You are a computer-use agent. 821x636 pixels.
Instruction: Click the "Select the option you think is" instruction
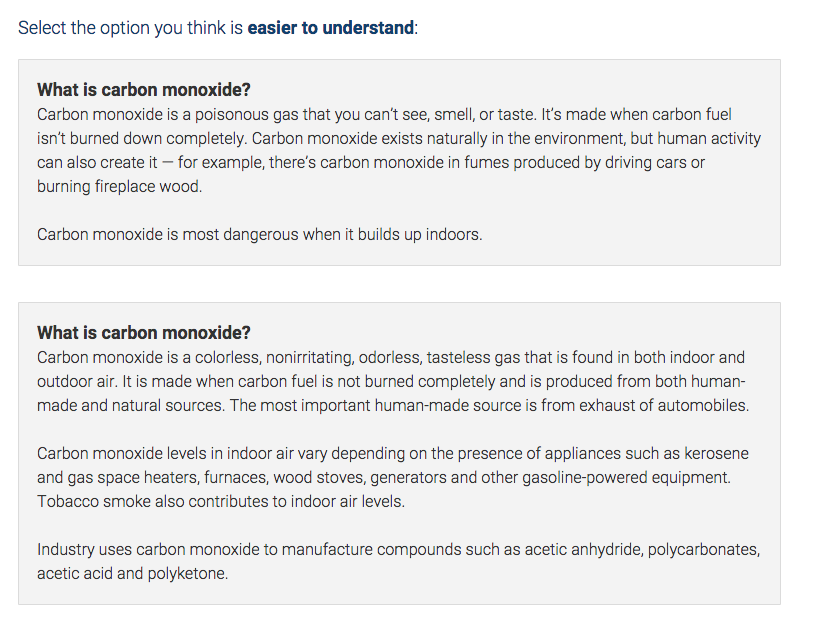tap(130, 28)
